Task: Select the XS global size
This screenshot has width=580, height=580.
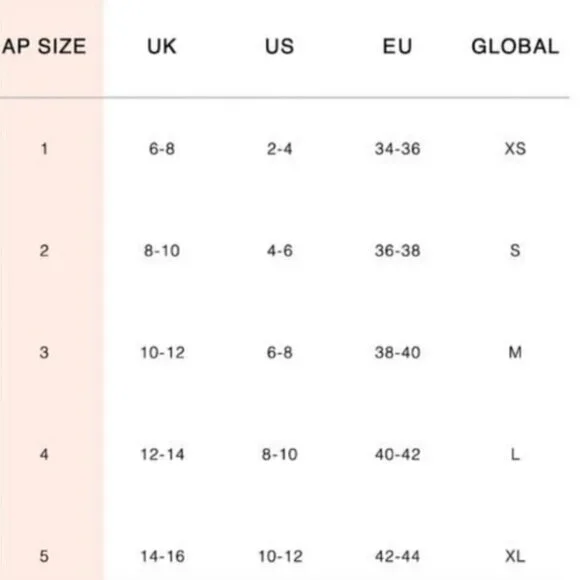Action: tap(515, 149)
